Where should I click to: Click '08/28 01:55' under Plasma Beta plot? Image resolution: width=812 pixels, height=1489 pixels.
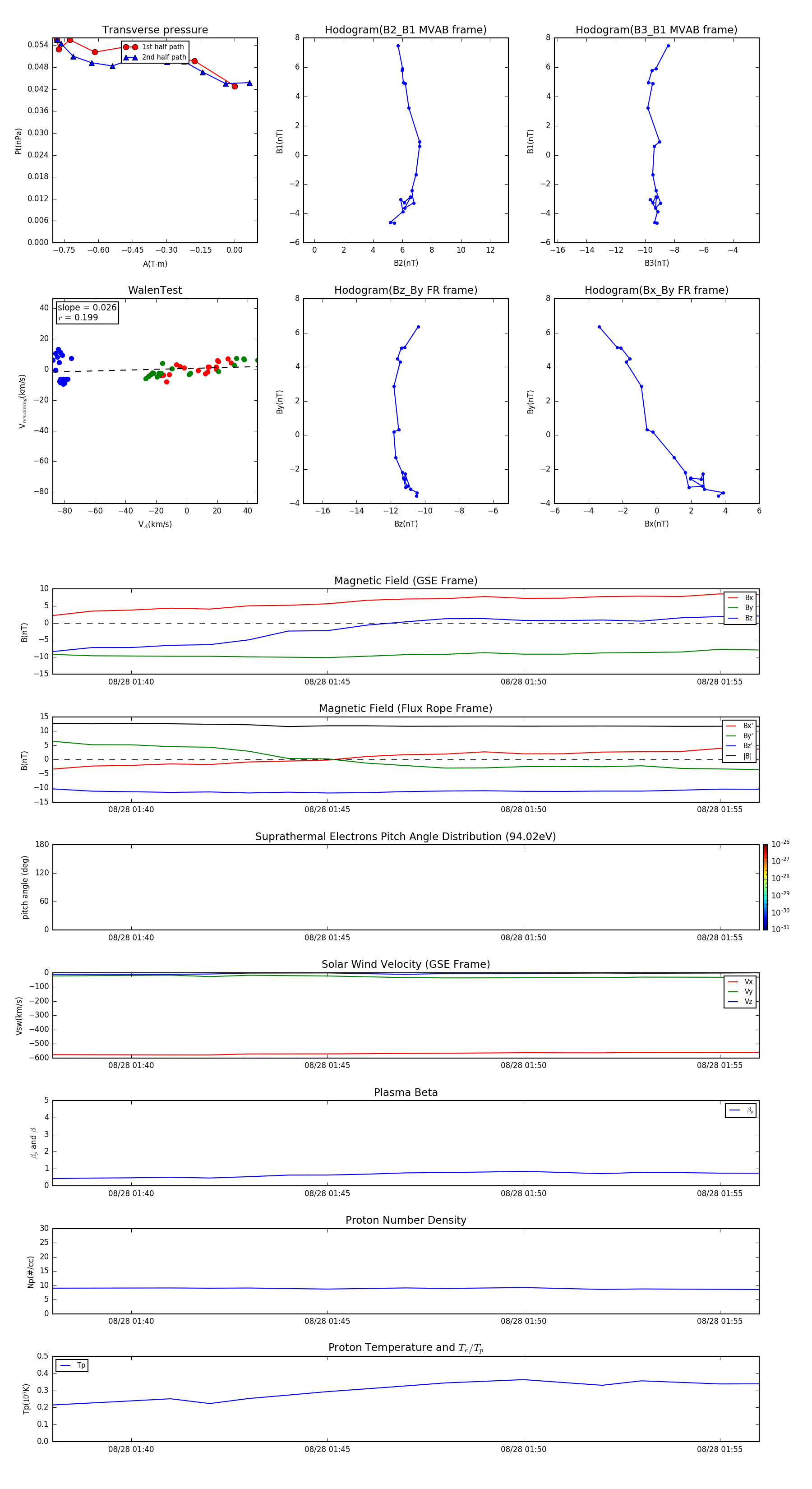click(x=720, y=1193)
